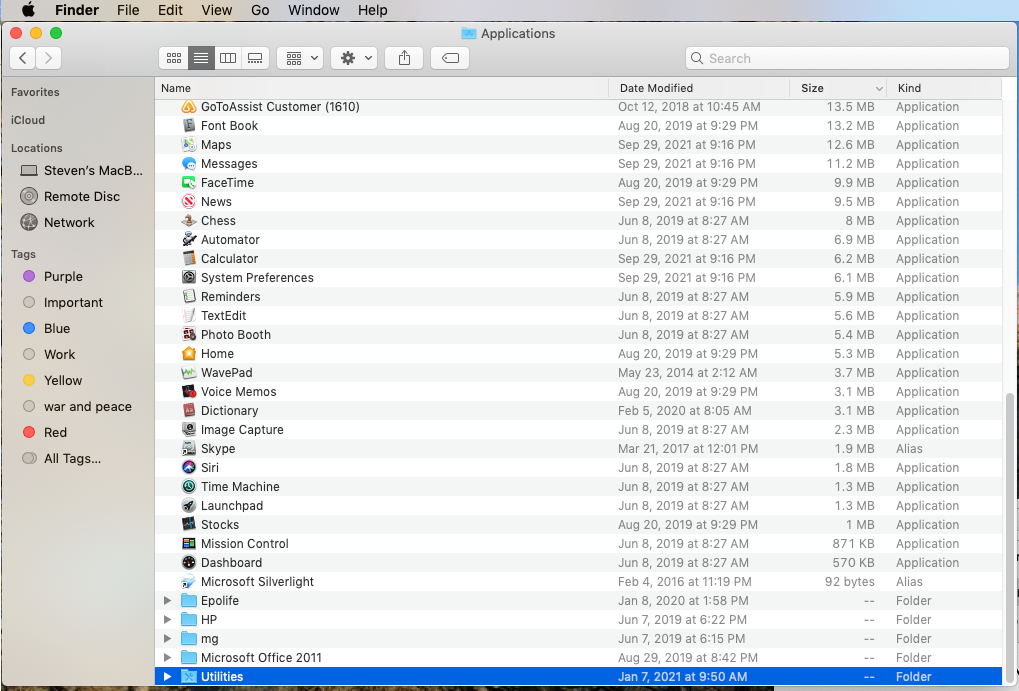Click the Edit Tags button

[x=450, y=59]
